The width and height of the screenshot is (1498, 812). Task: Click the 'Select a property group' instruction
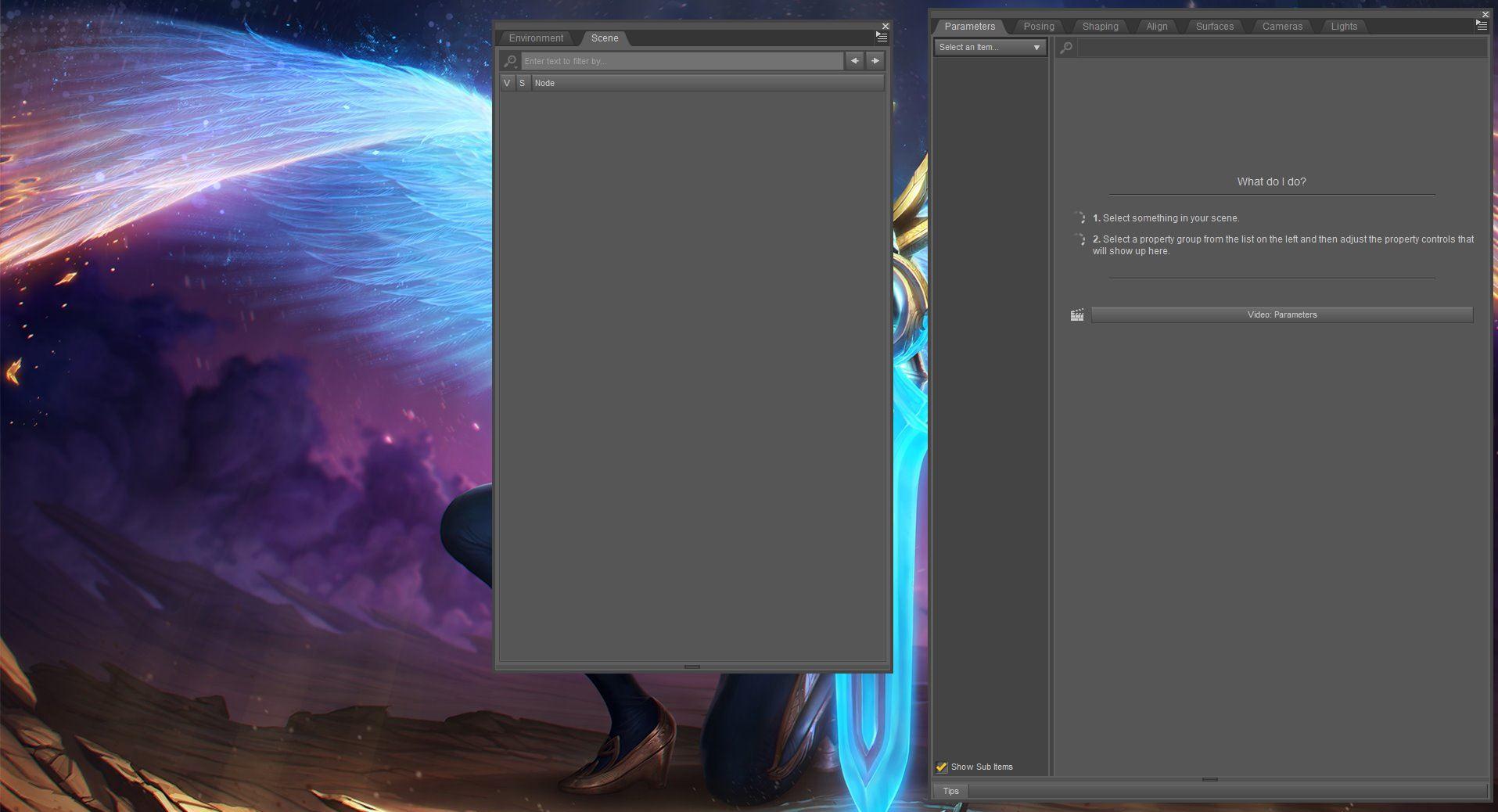coord(1283,245)
